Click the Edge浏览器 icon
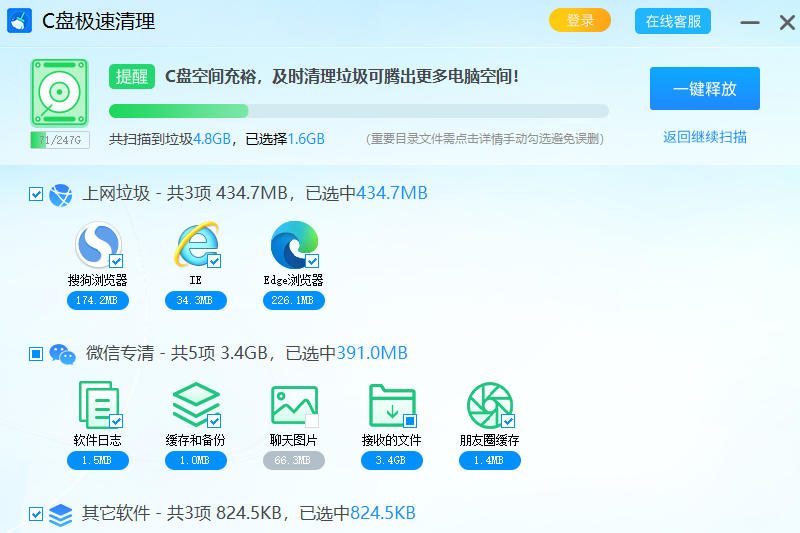800x533 pixels. click(294, 245)
